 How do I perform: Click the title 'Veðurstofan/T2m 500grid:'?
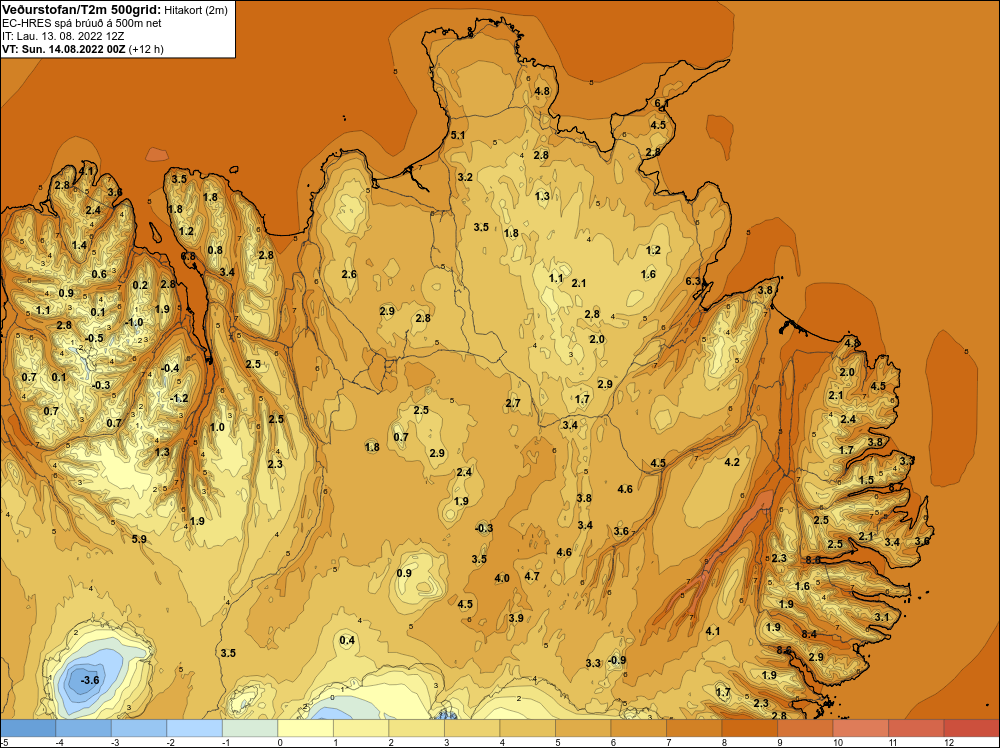(82, 10)
